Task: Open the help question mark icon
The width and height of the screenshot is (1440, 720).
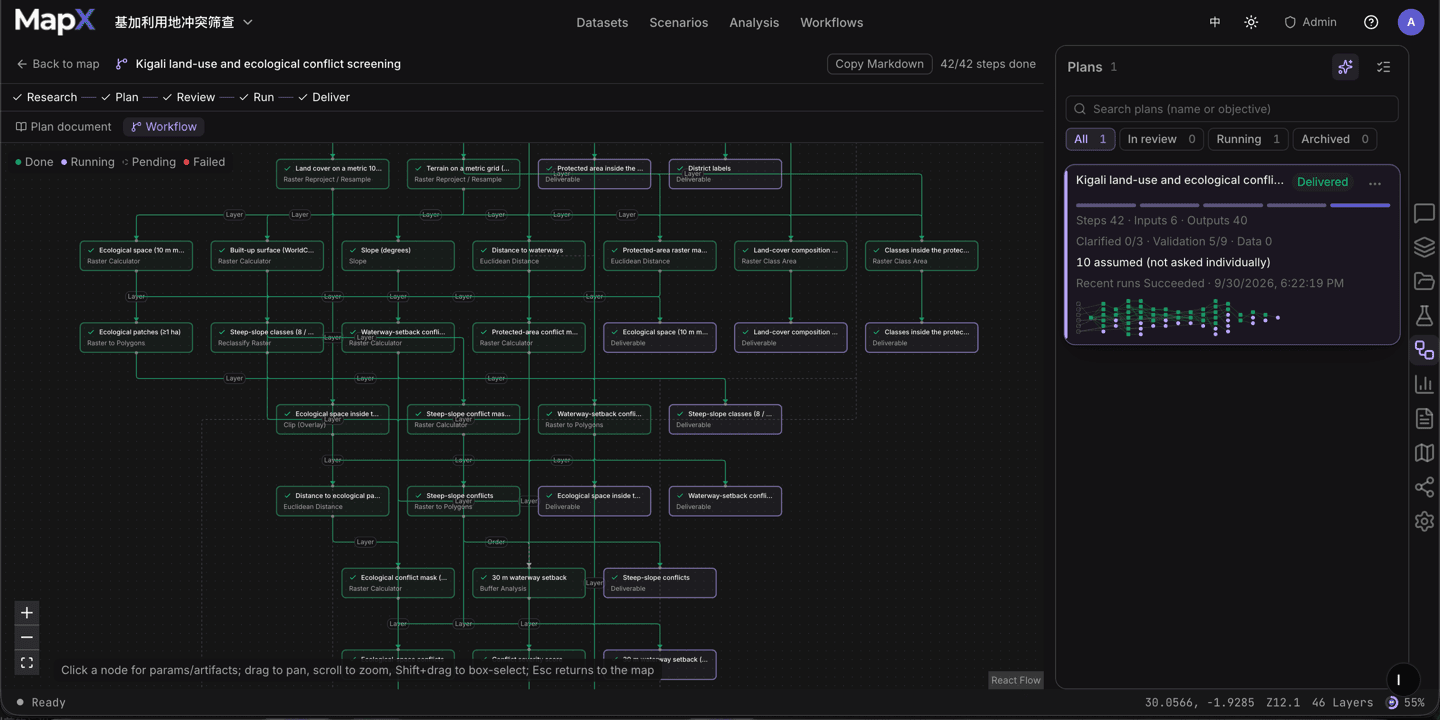Action: (1371, 22)
